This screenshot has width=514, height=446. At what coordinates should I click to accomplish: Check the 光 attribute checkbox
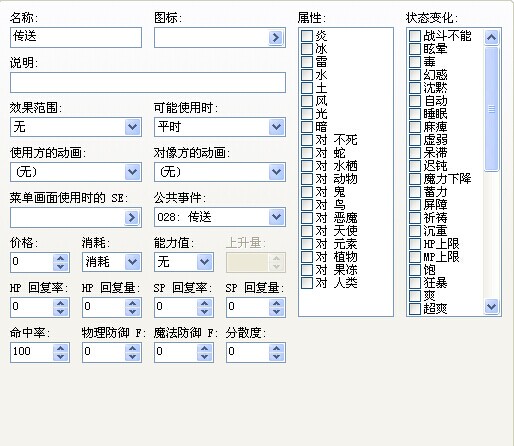pyautogui.click(x=307, y=114)
